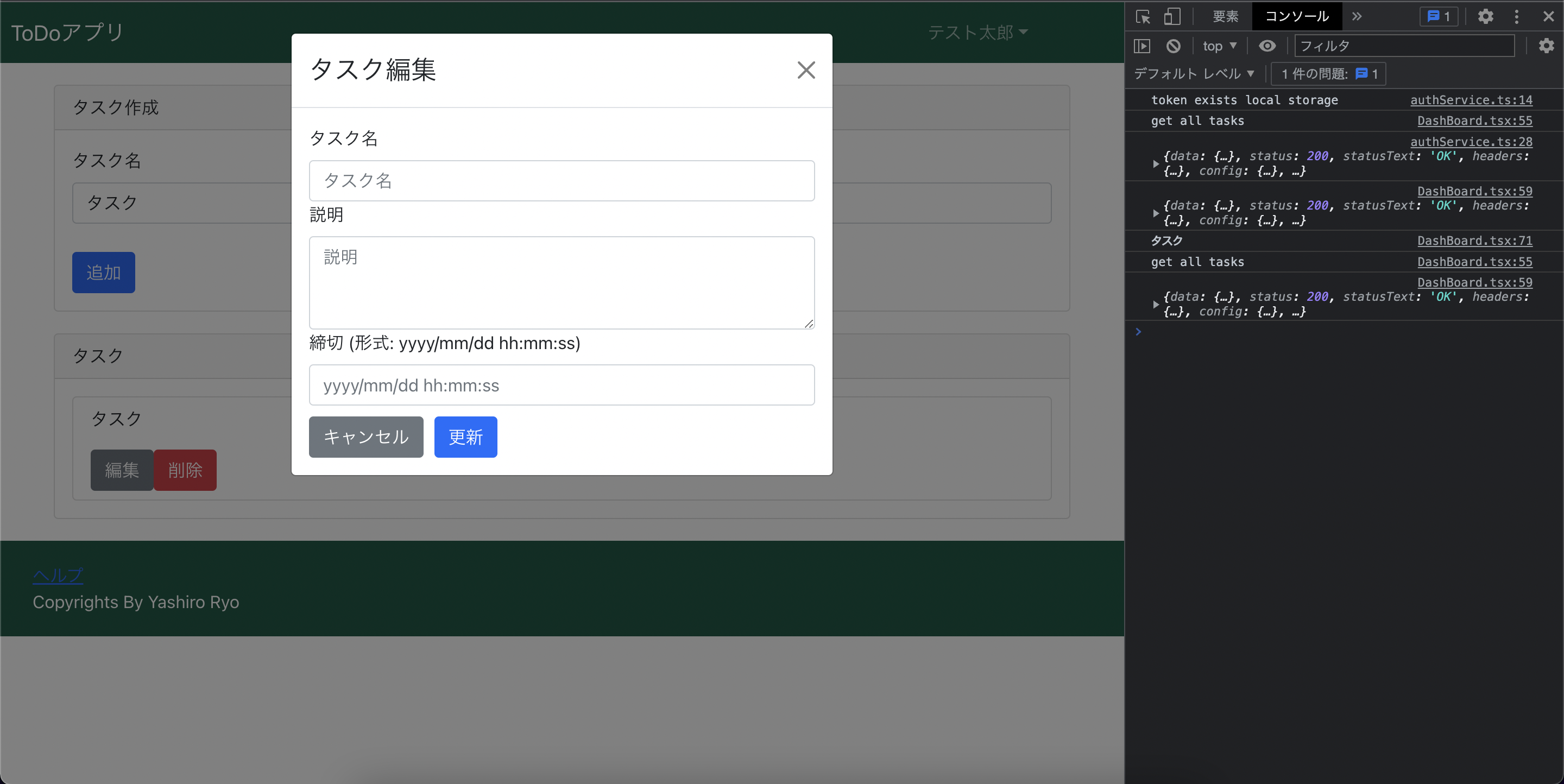1564x784 pixels.
Task: Open DashBoard.tsx:71 source link
Action: 1475,241
